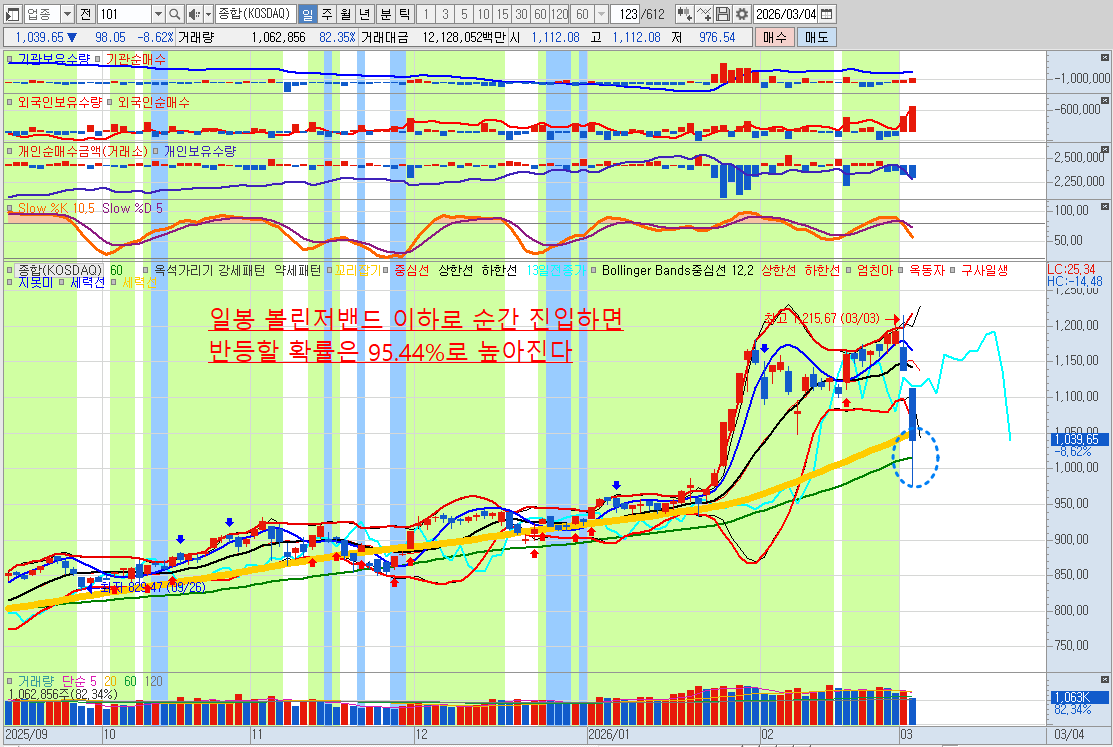Image resolution: width=1113 pixels, height=747 pixels.
Task: Click the magnifier search icon
Action: (175, 14)
